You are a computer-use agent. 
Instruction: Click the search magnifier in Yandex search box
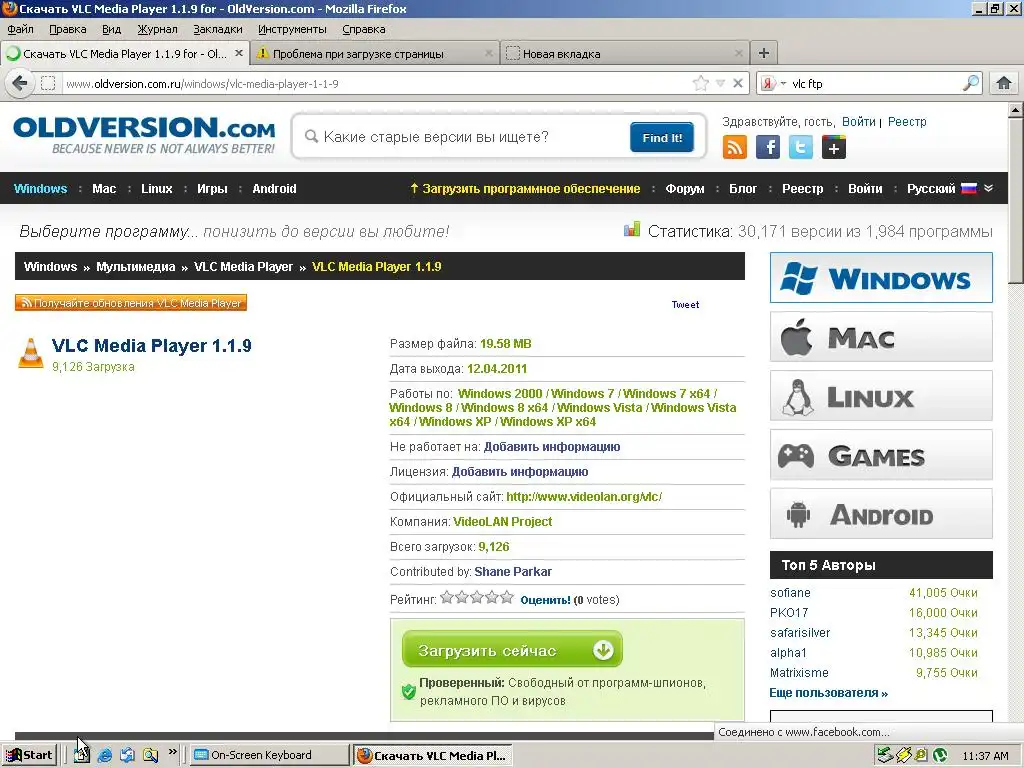tap(971, 83)
